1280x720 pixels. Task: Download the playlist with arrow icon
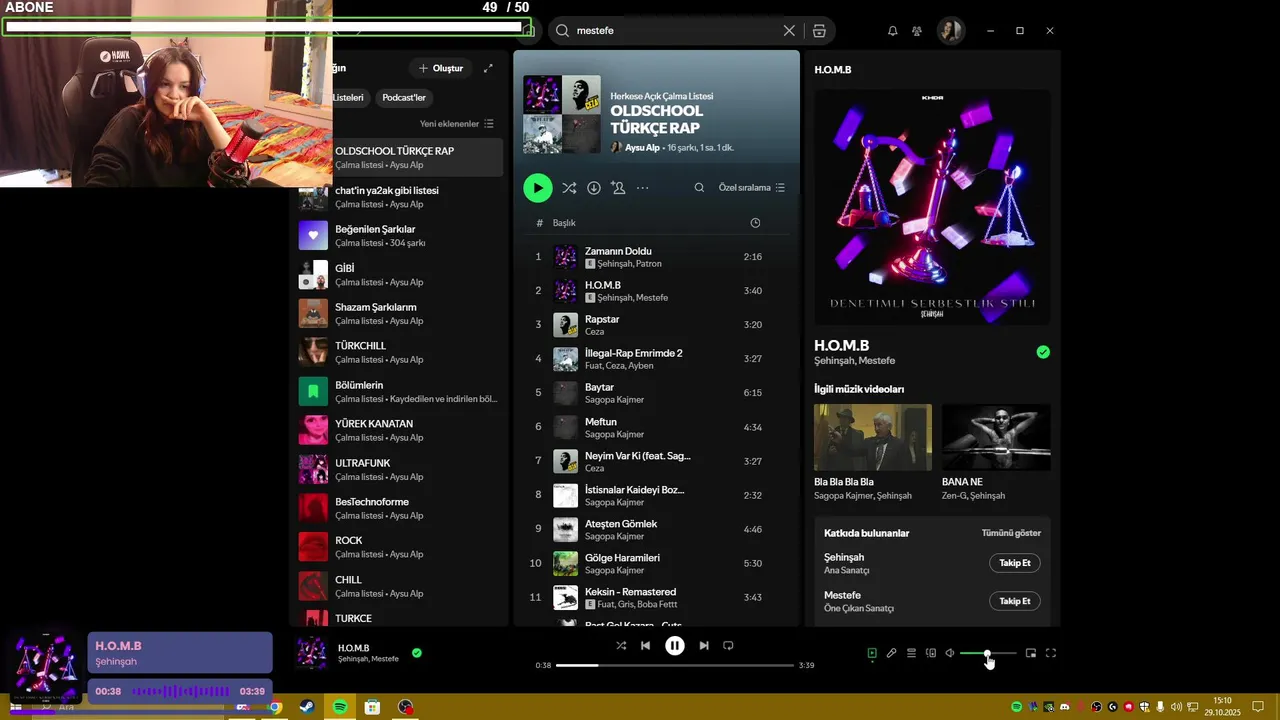(x=594, y=188)
